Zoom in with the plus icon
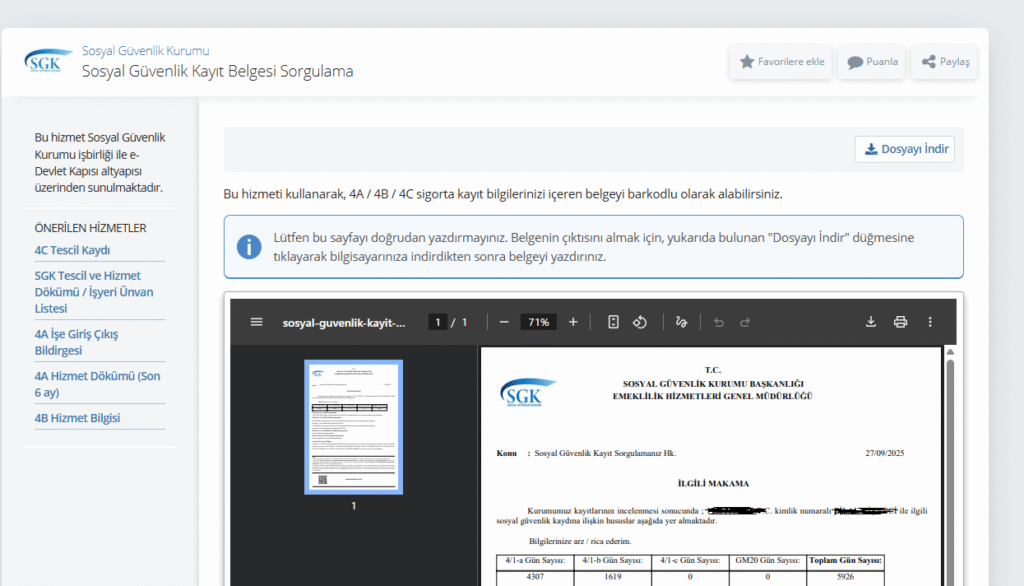The height and width of the screenshot is (586, 1024). click(573, 322)
